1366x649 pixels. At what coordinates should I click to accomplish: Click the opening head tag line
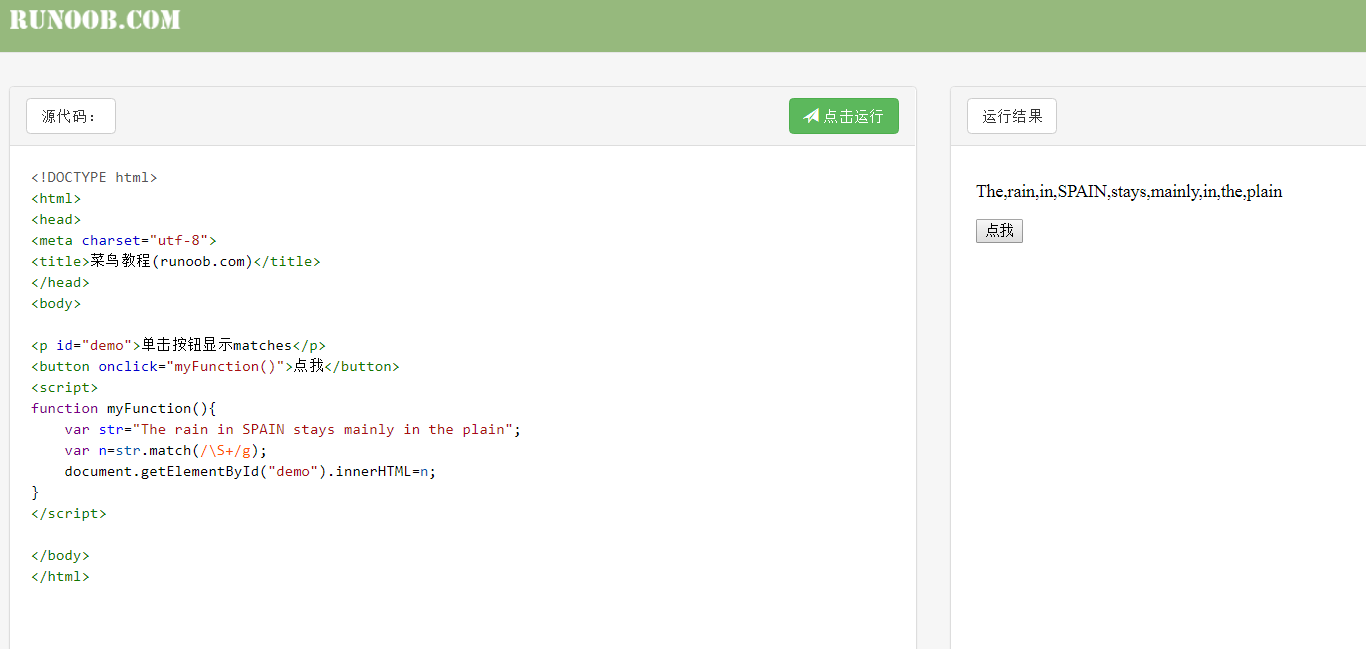coord(56,219)
